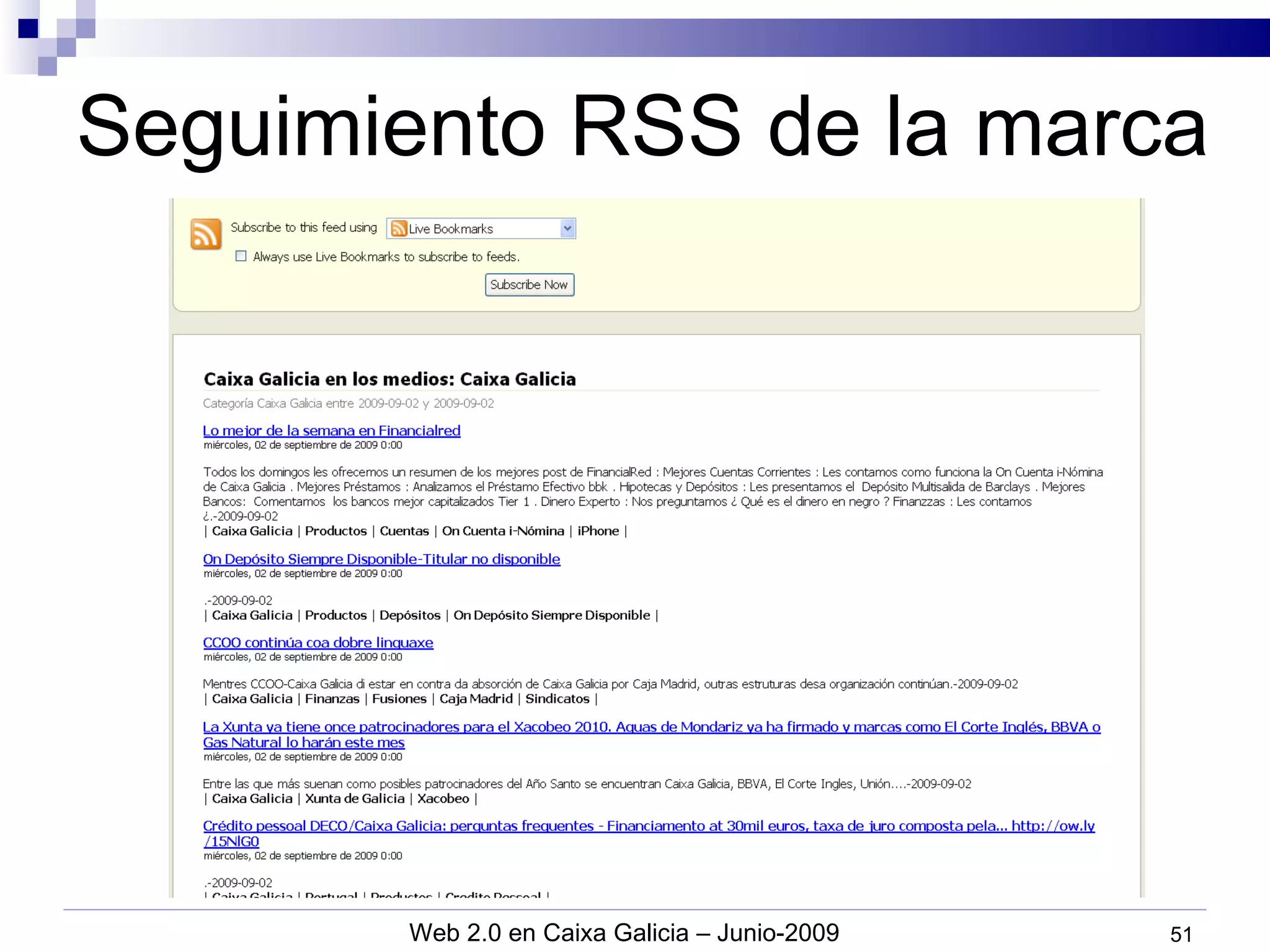Click the 'Depósitos' tag

410,615
